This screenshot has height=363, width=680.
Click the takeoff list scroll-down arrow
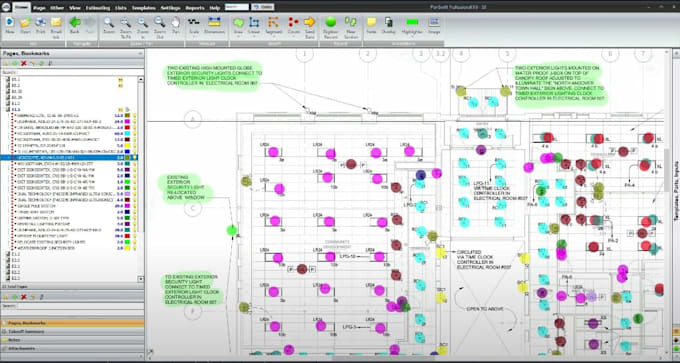coord(141,279)
